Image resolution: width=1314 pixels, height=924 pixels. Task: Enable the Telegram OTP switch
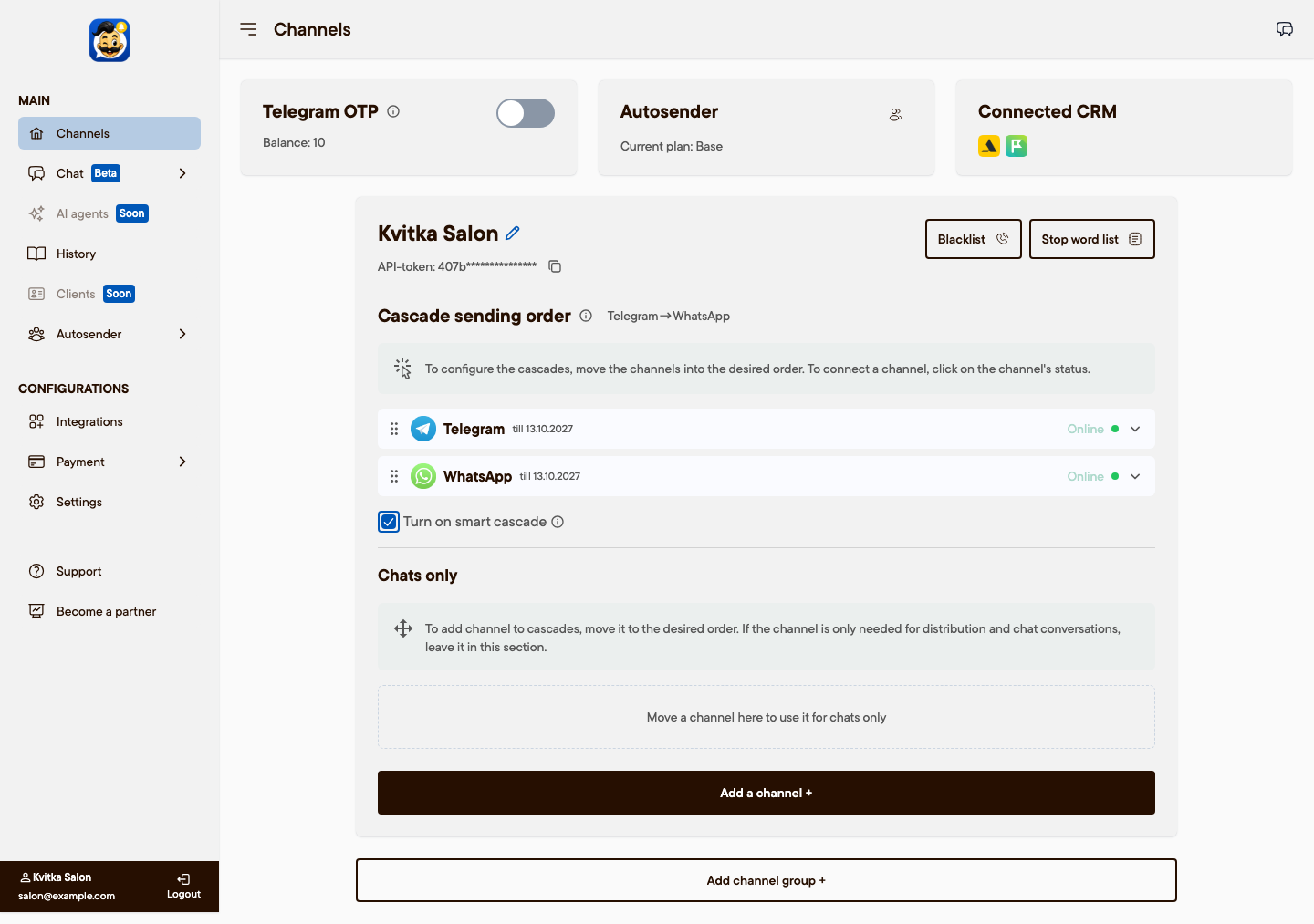click(526, 113)
